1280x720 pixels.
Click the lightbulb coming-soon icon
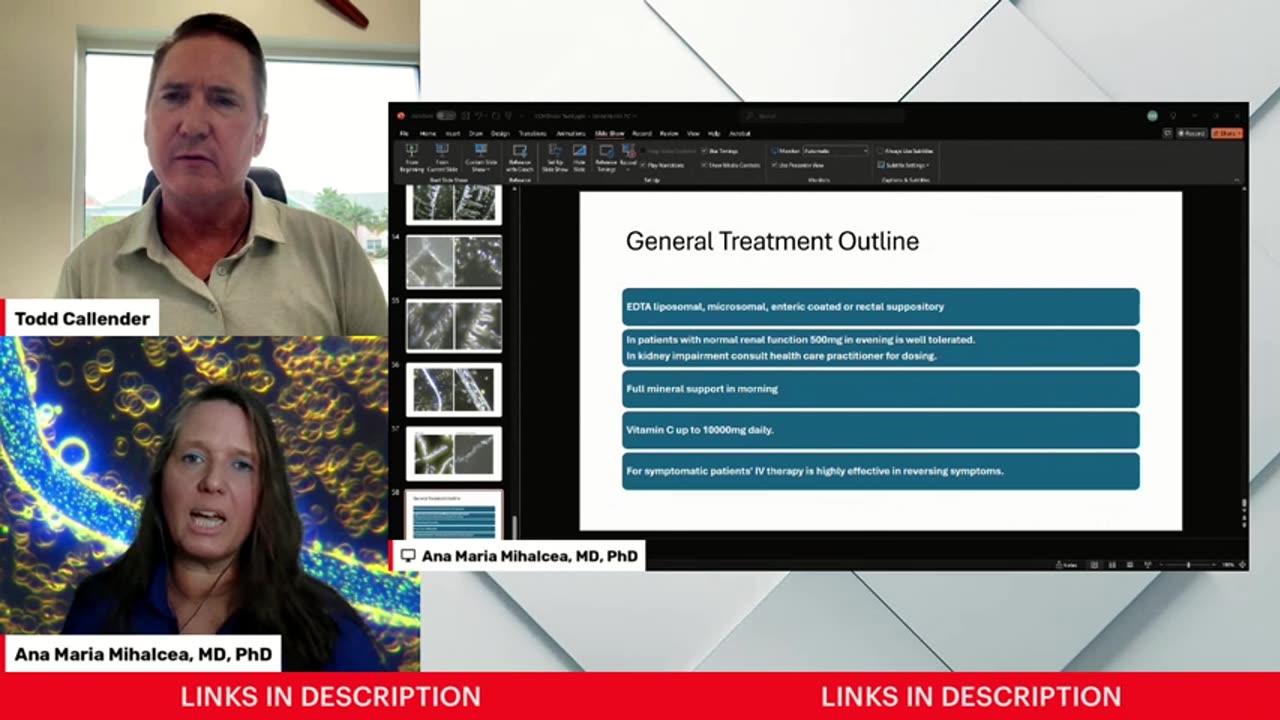[1173, 116]
